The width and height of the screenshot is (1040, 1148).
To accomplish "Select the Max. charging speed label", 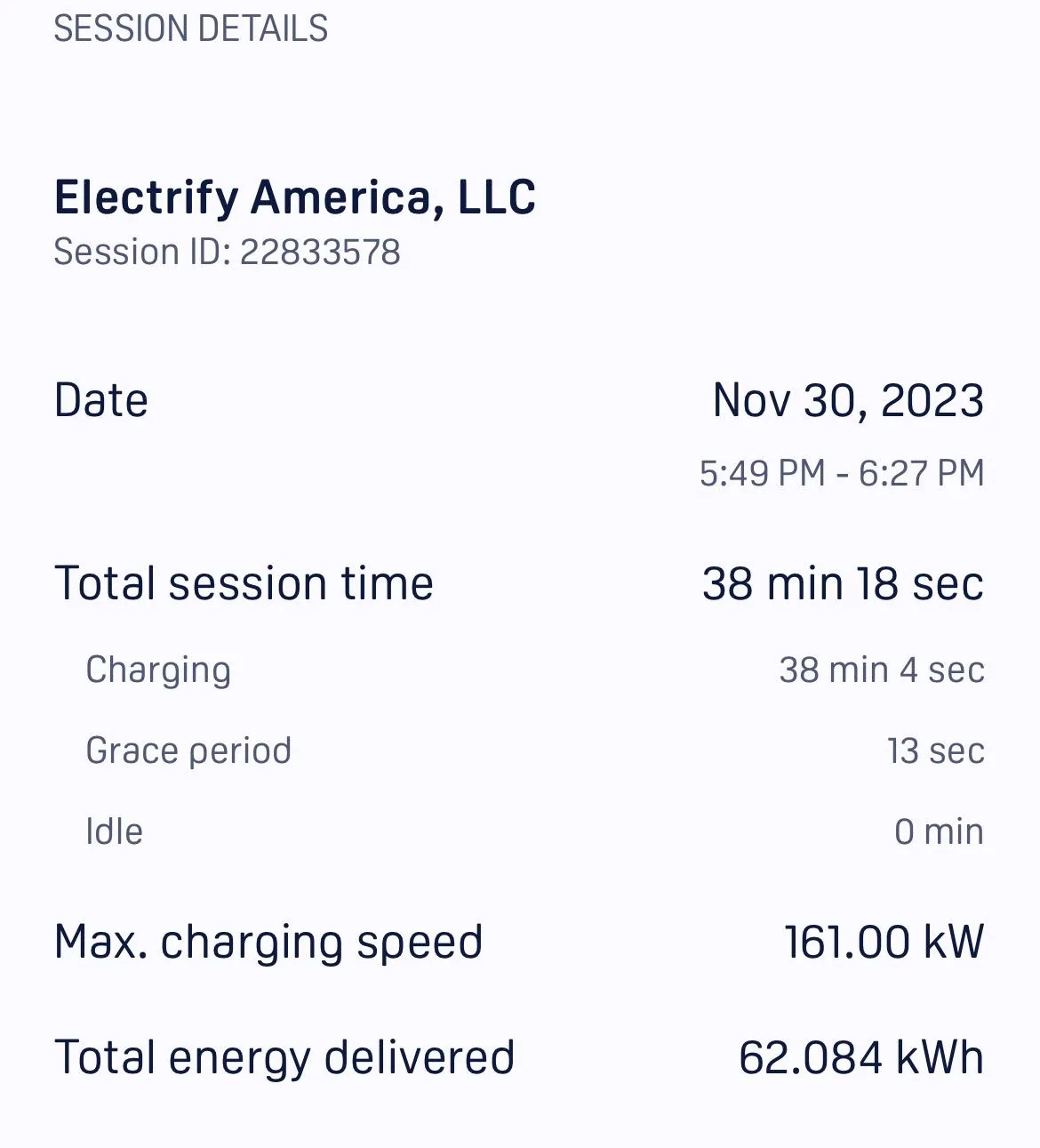I will pyautogui.click(x=268, y=943).
